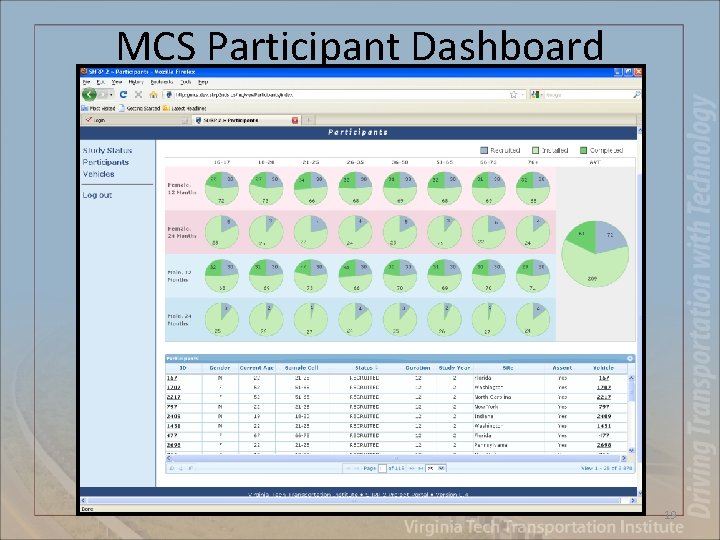Open the Most Visited bookmarks folder
Image resolution: width=720 pixels, height=540 pixels.
pos(98,108)
